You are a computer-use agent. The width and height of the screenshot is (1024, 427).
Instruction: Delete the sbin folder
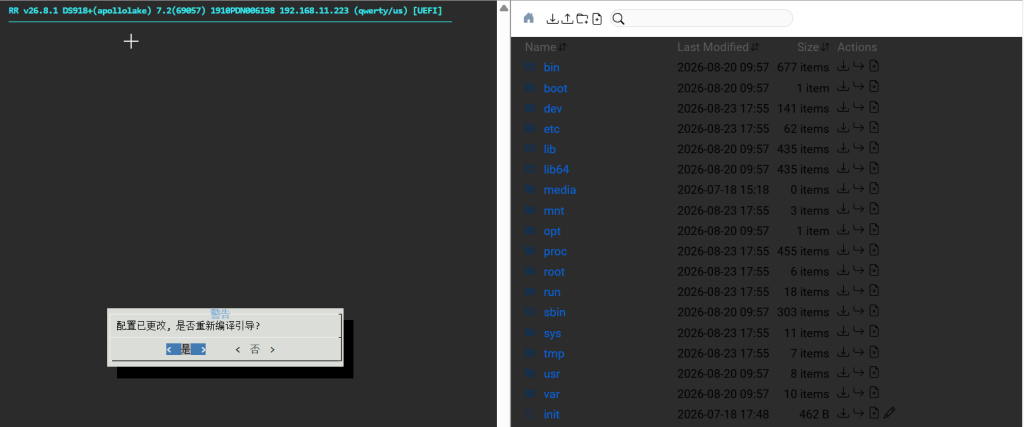click(x=874, y=311)
